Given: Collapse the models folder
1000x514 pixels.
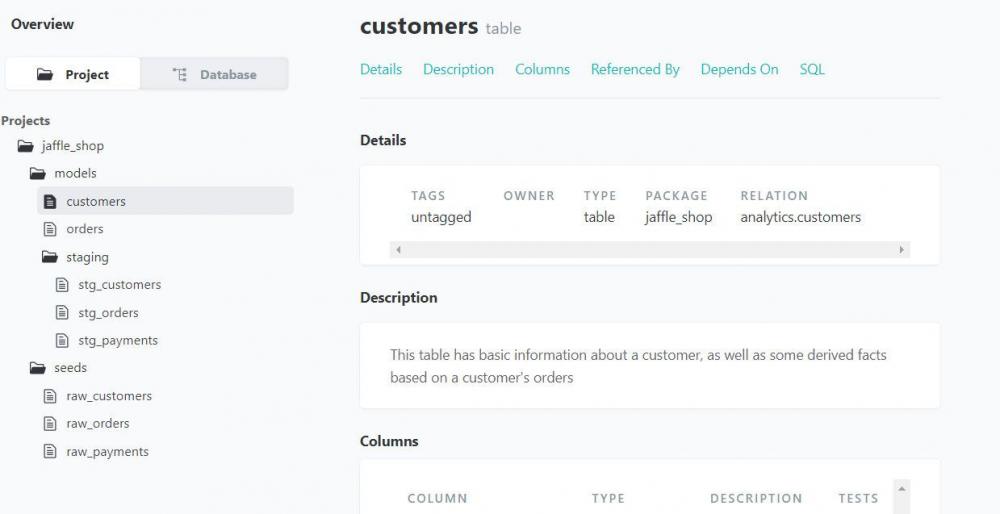Looking at the screenshot, I should click(x=38, y=173).
